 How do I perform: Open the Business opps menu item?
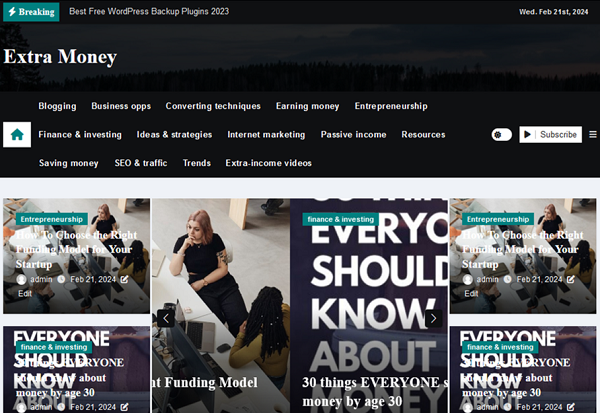[121, 106]
